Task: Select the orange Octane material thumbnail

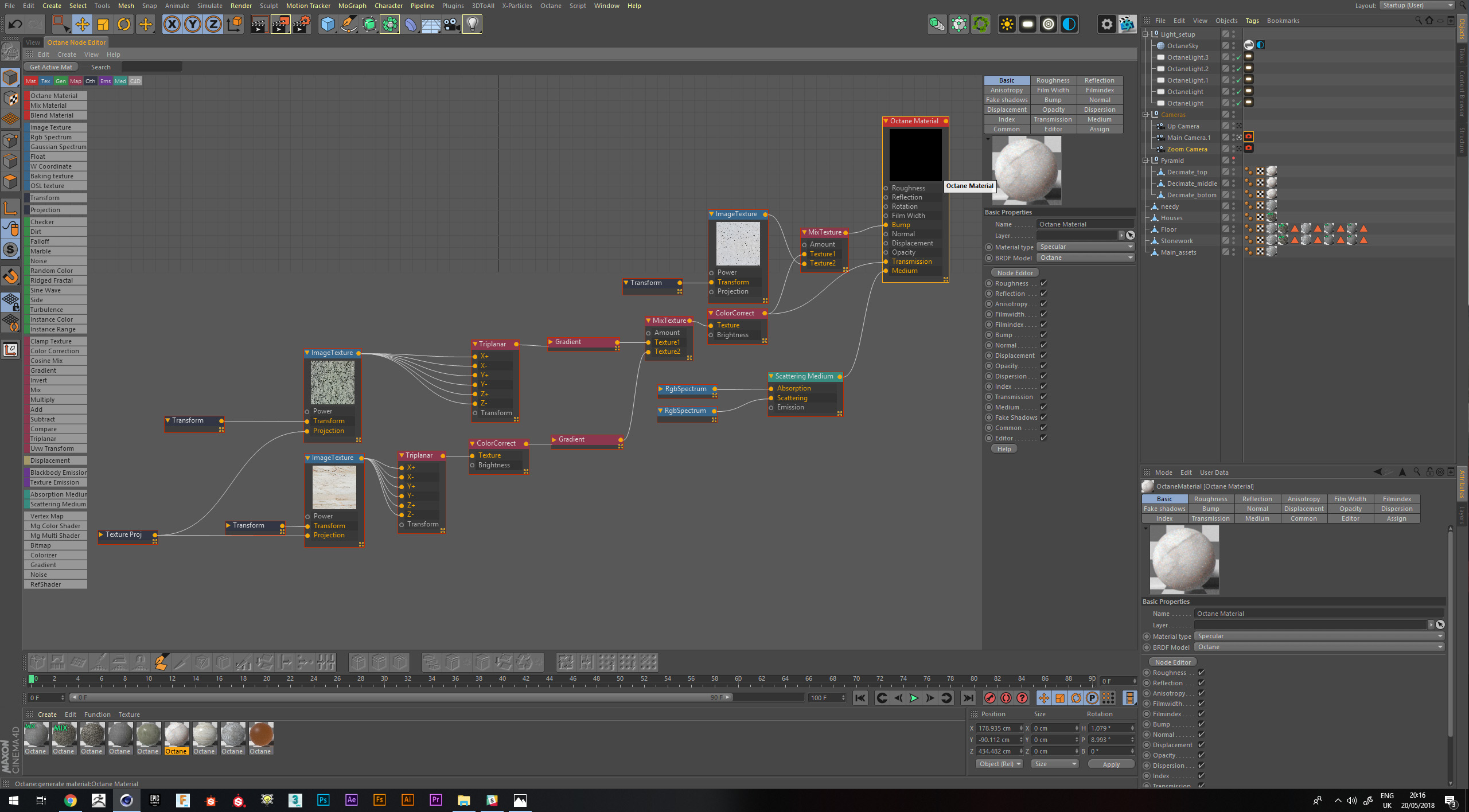Action: point(260,734)
